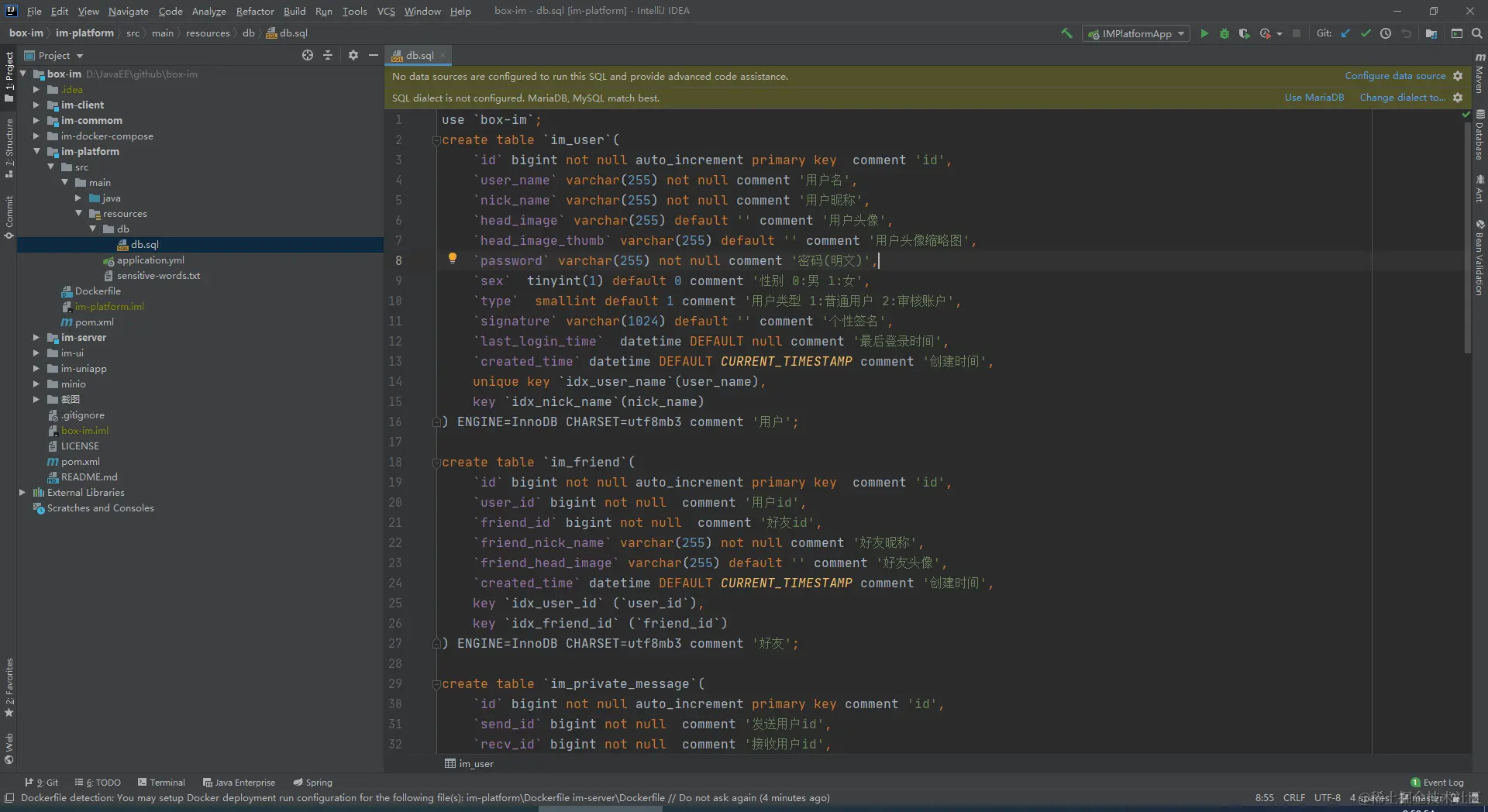Toggle the Database side panel

[1479, 136]
